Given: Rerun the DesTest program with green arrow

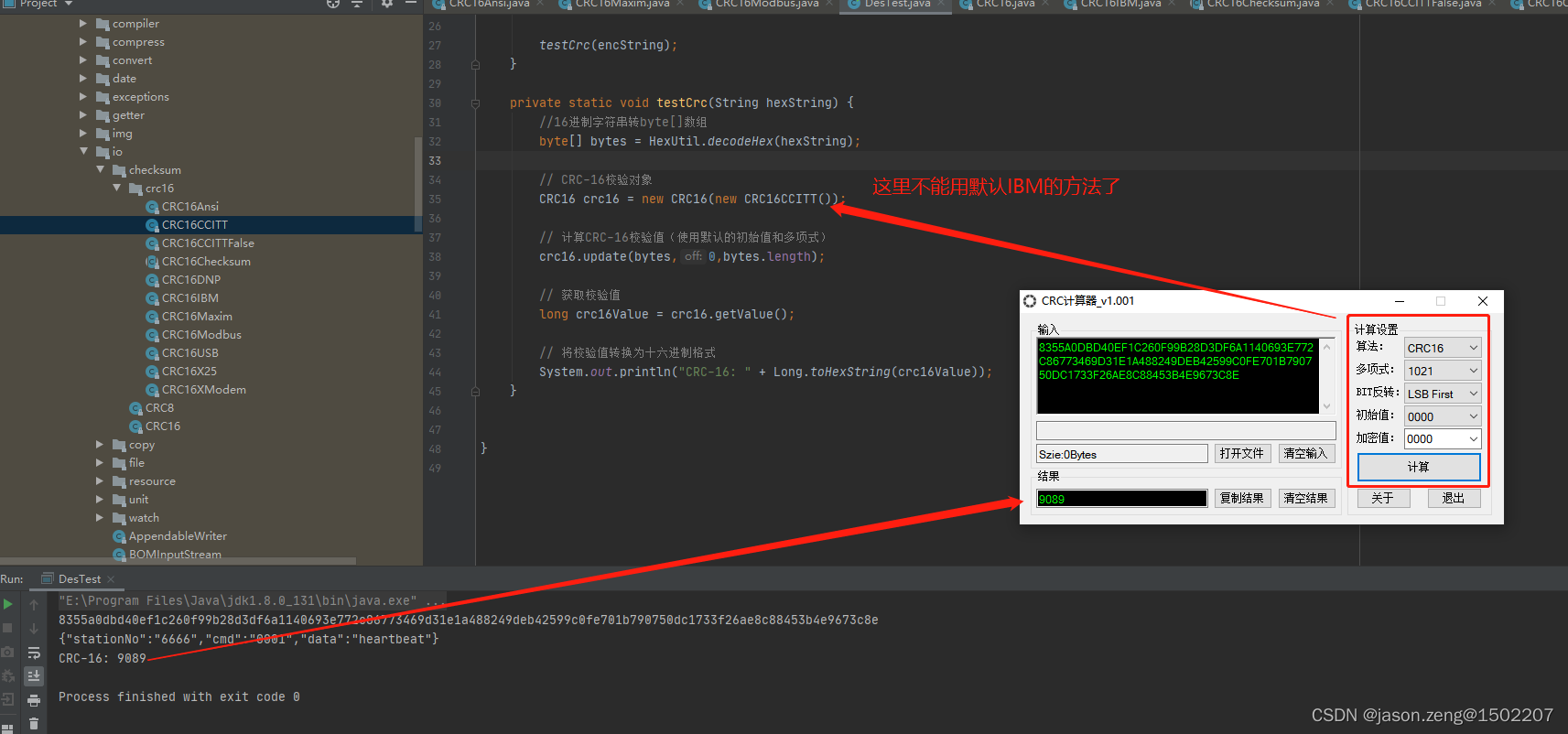Looking at the screenshot, I should point(8,604).
